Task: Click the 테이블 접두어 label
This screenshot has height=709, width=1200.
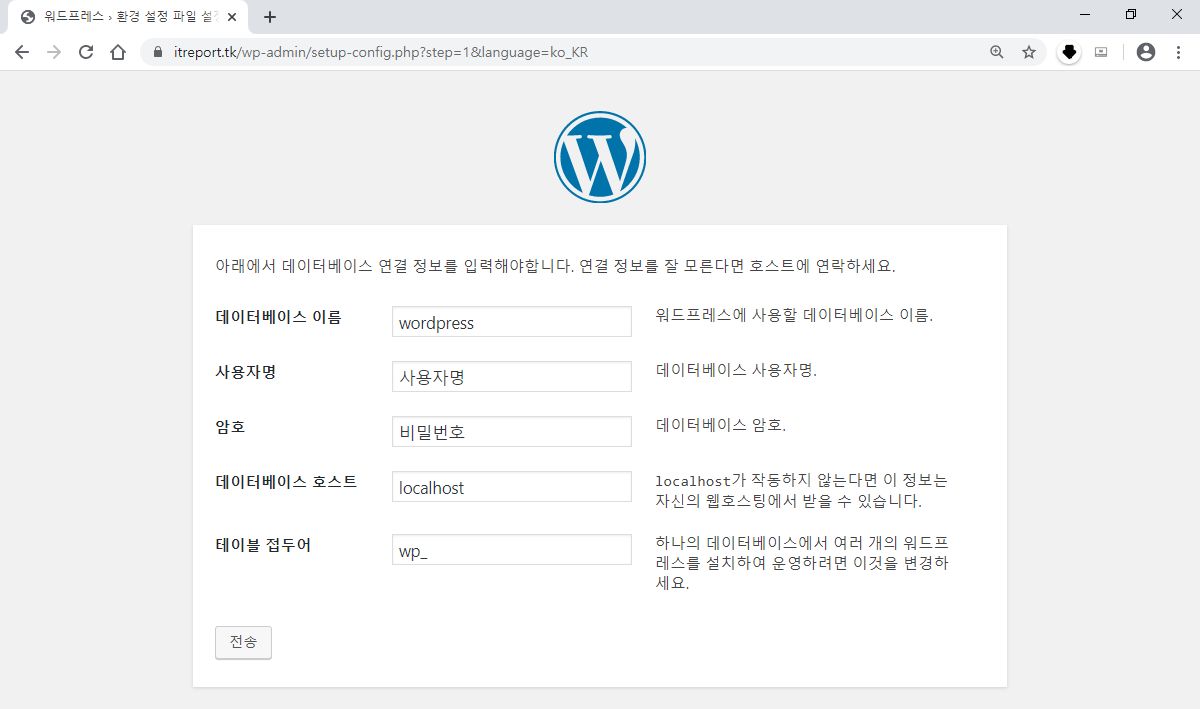Action: pyautogui.click(x=263, y=545)
